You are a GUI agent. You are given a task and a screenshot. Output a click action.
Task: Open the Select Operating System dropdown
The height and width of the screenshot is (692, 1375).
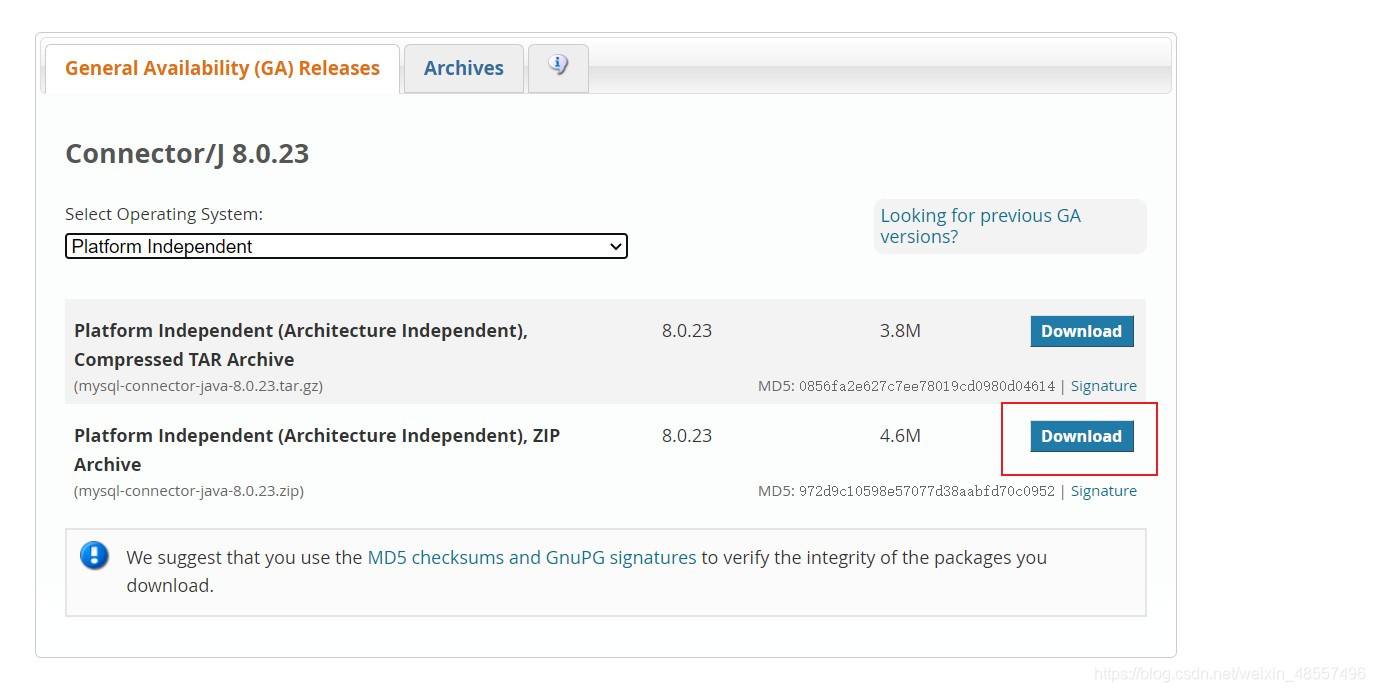(345, 246)
